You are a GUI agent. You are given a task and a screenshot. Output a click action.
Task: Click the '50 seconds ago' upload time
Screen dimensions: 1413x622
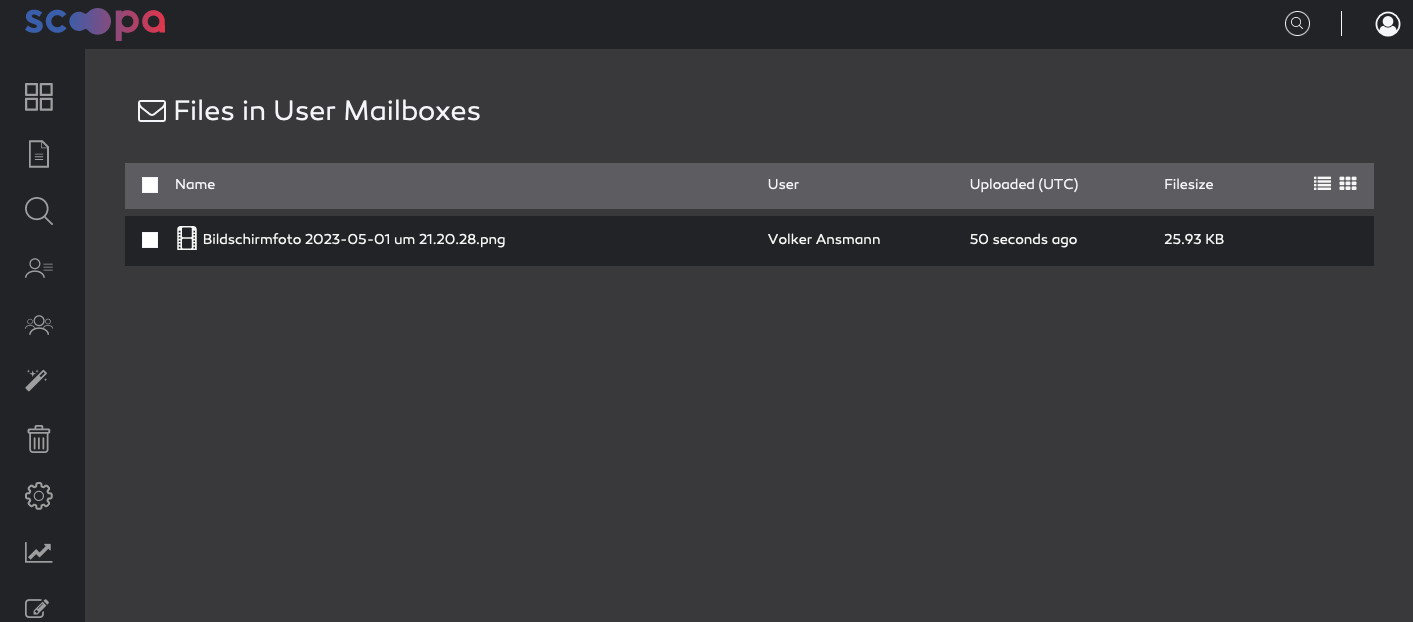click(1023, 240)
